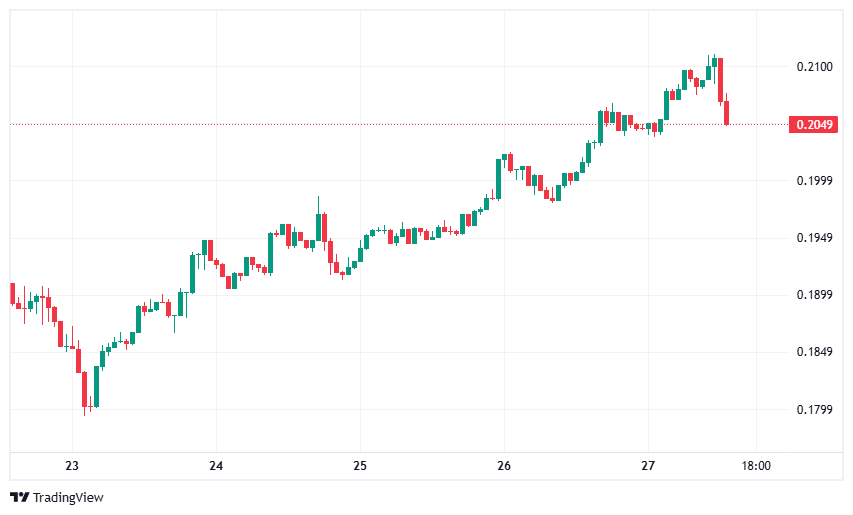
Task: Select the tall green candle above date 26
Action: 497,176
